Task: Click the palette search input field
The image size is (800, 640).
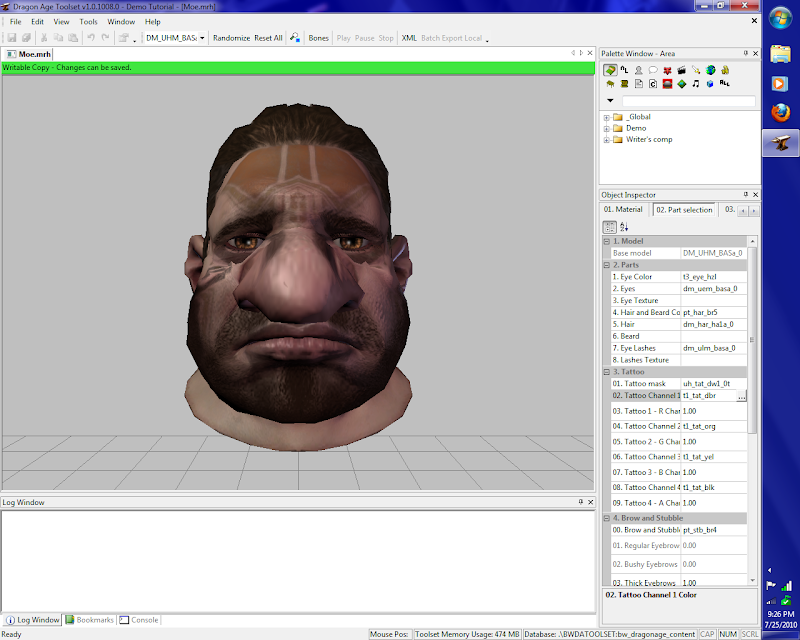Action: coord(688,101)
